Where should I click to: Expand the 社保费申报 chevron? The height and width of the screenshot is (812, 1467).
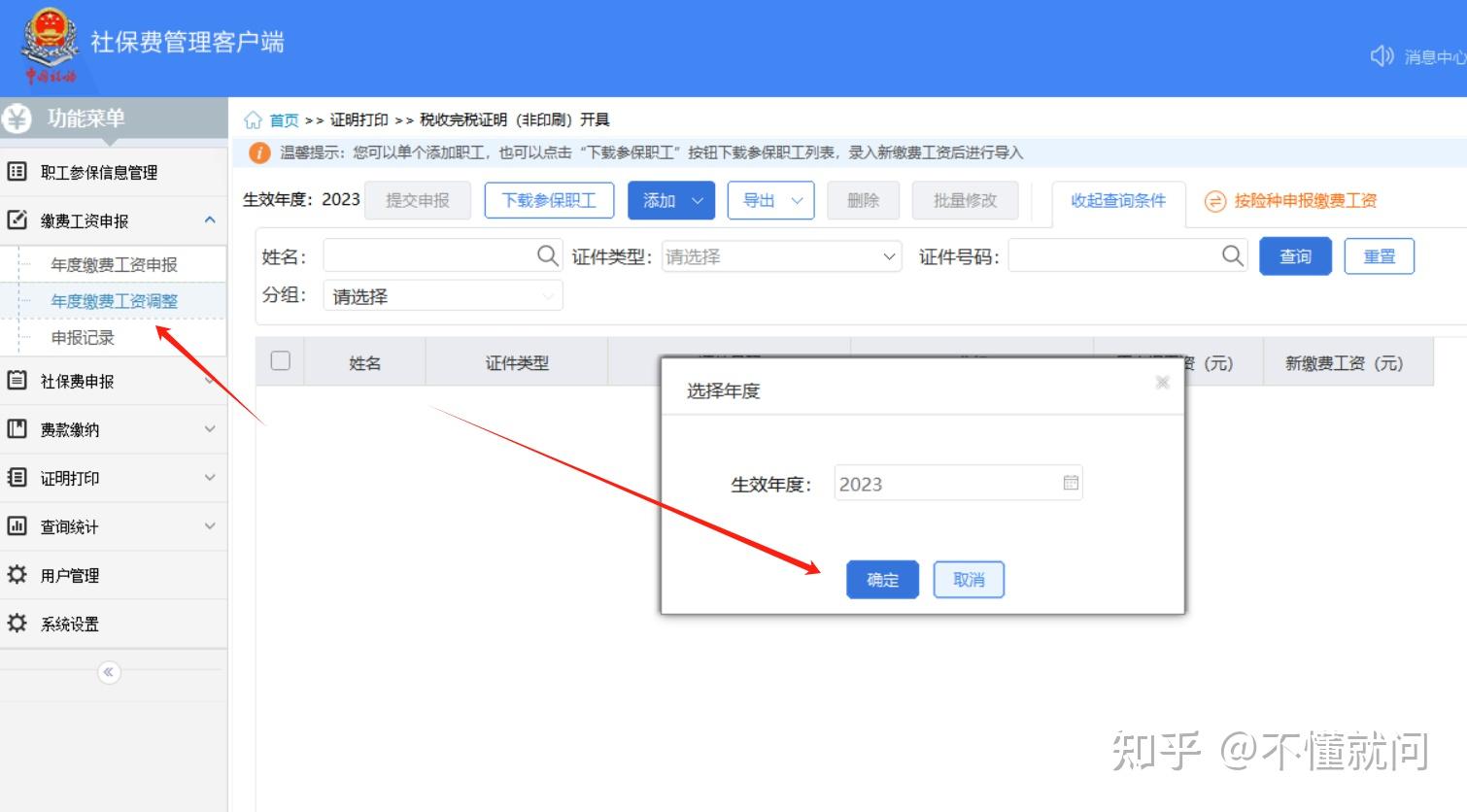(x=210, y=381)
